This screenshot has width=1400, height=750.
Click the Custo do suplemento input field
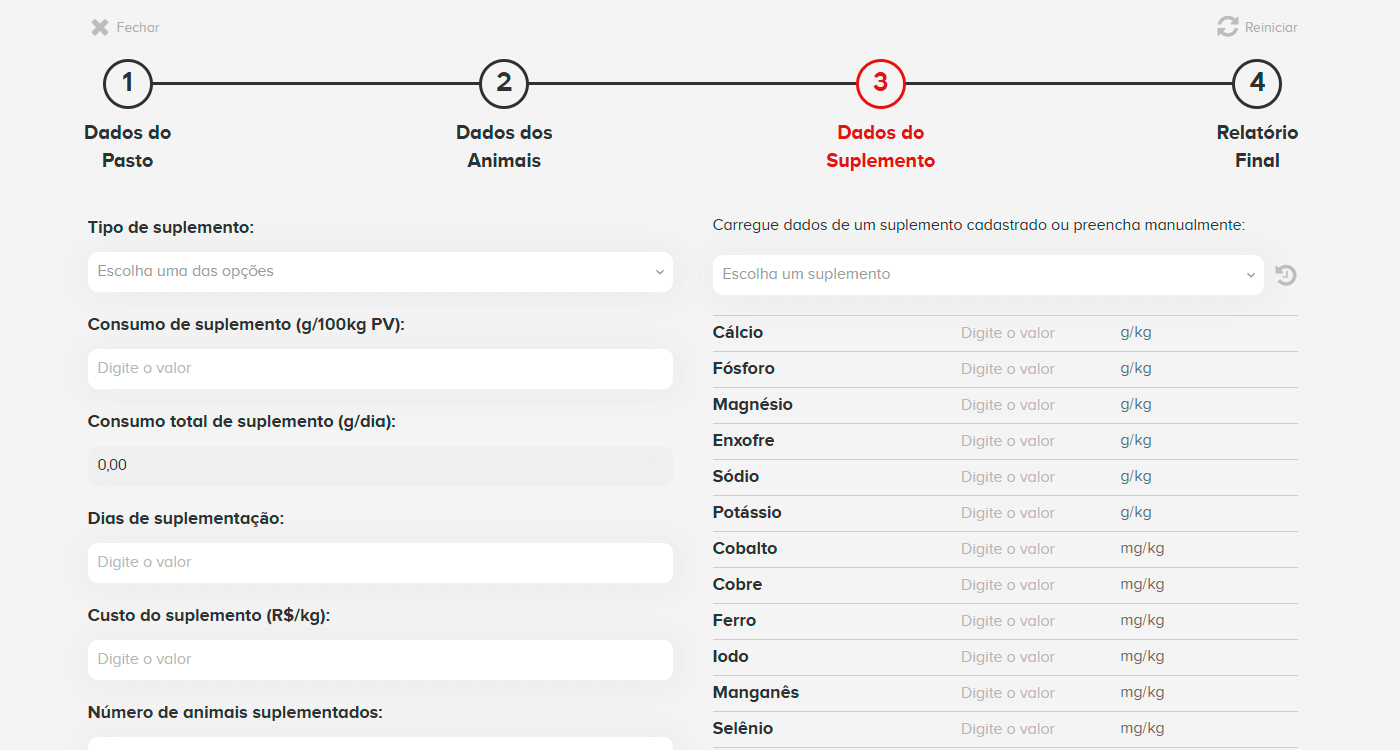coord(379,659)
